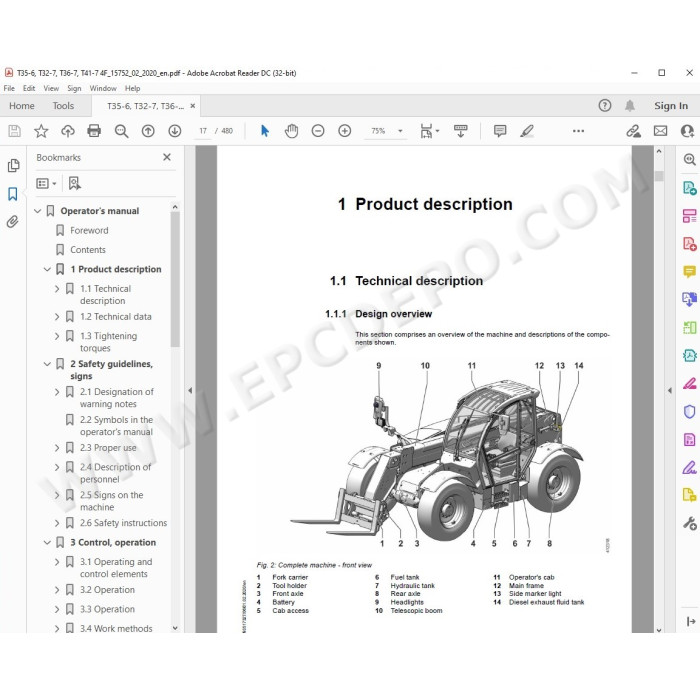This screenshot has height=700, width=700.
Task: Open Export PDF tool in right pane
Action: (x=689, y=188)
